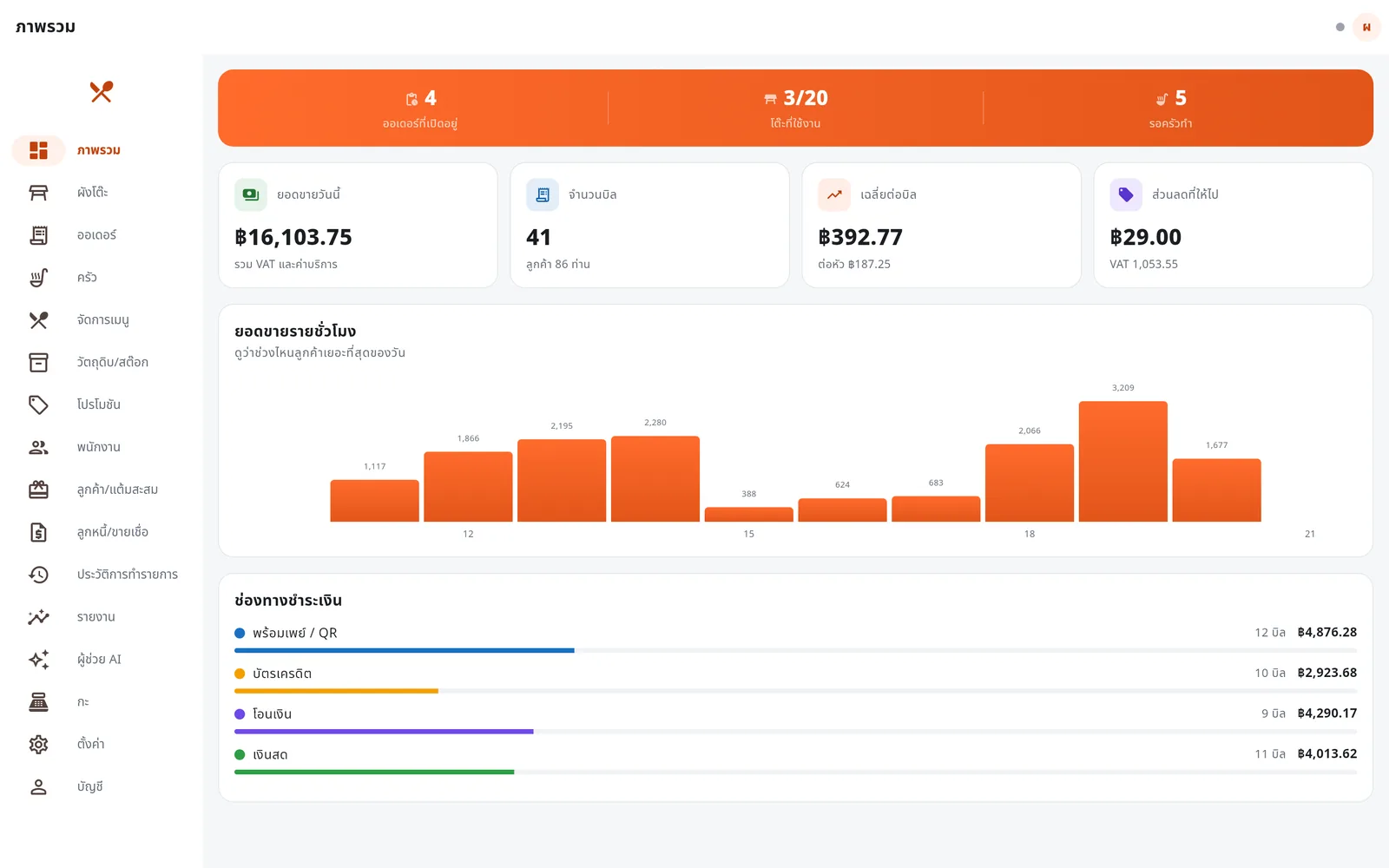Image resolution: width=1389 pixels, height=868 pixels.
Task: Click the ยอดขายรายชั่วโมง heading
Action: click(x=295, y=331)
